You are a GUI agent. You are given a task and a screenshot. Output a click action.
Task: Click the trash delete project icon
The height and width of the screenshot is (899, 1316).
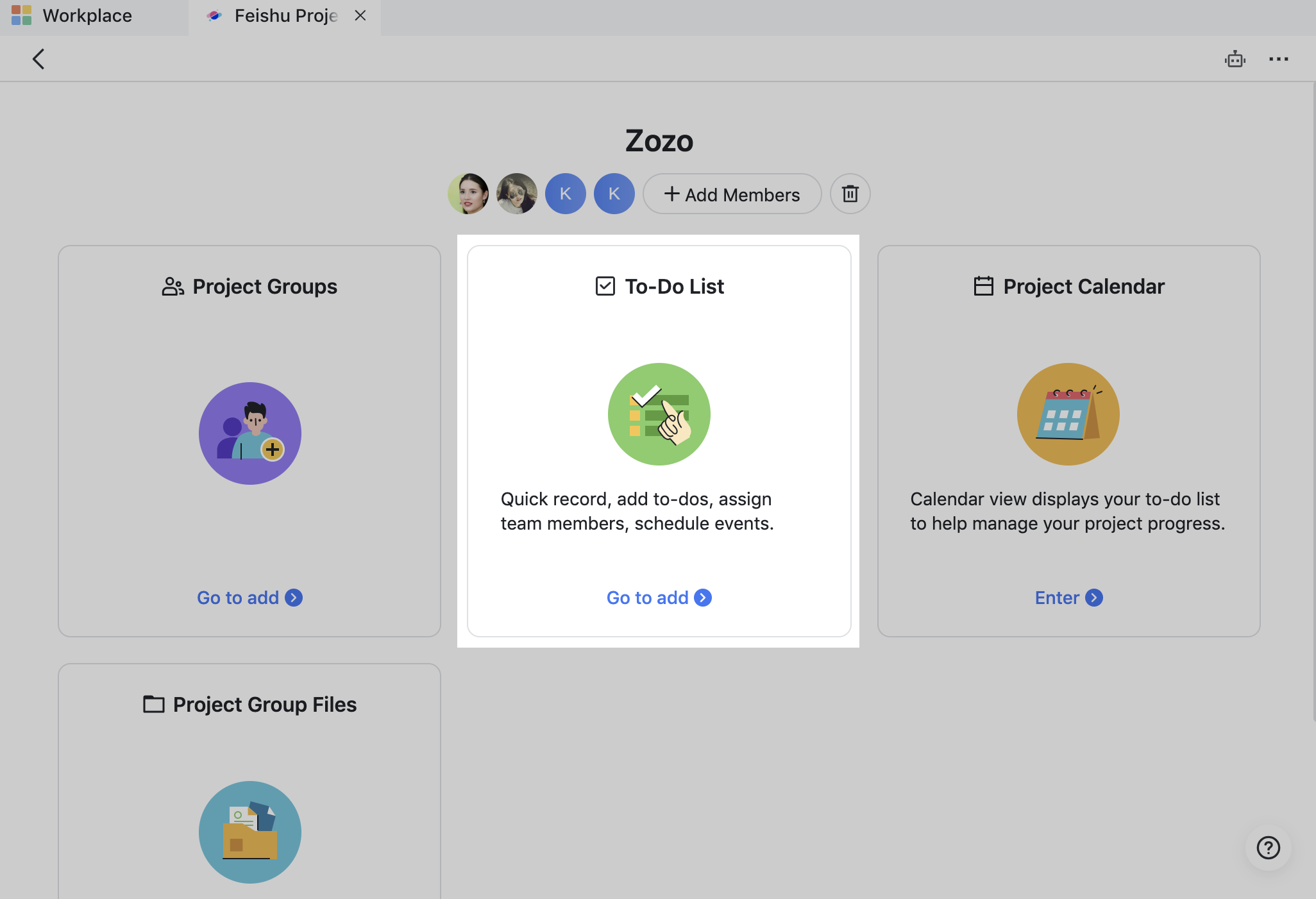850,194
